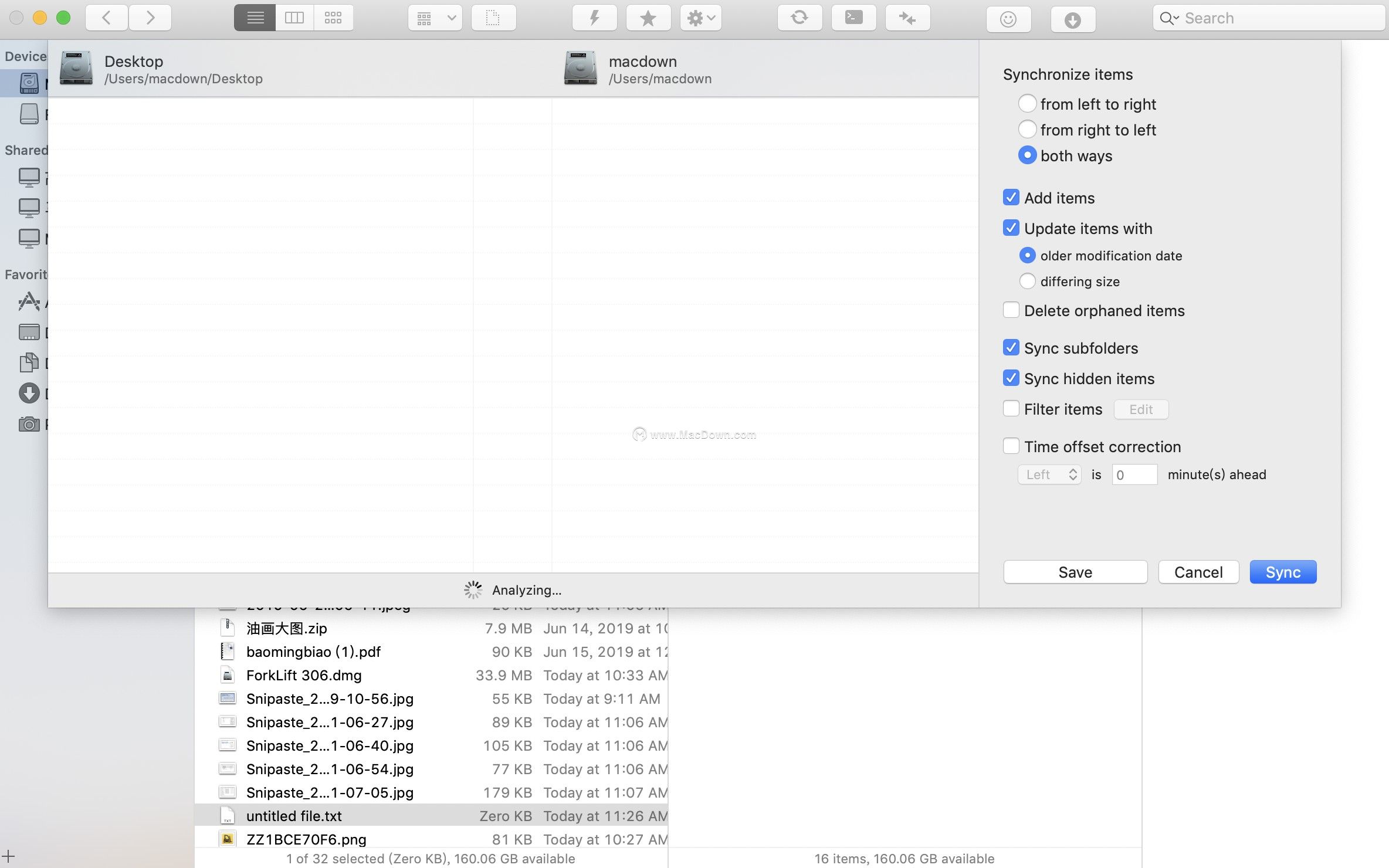Open the Left side popup selector
Screen dimensions: 1389x868
(1049, 474)
